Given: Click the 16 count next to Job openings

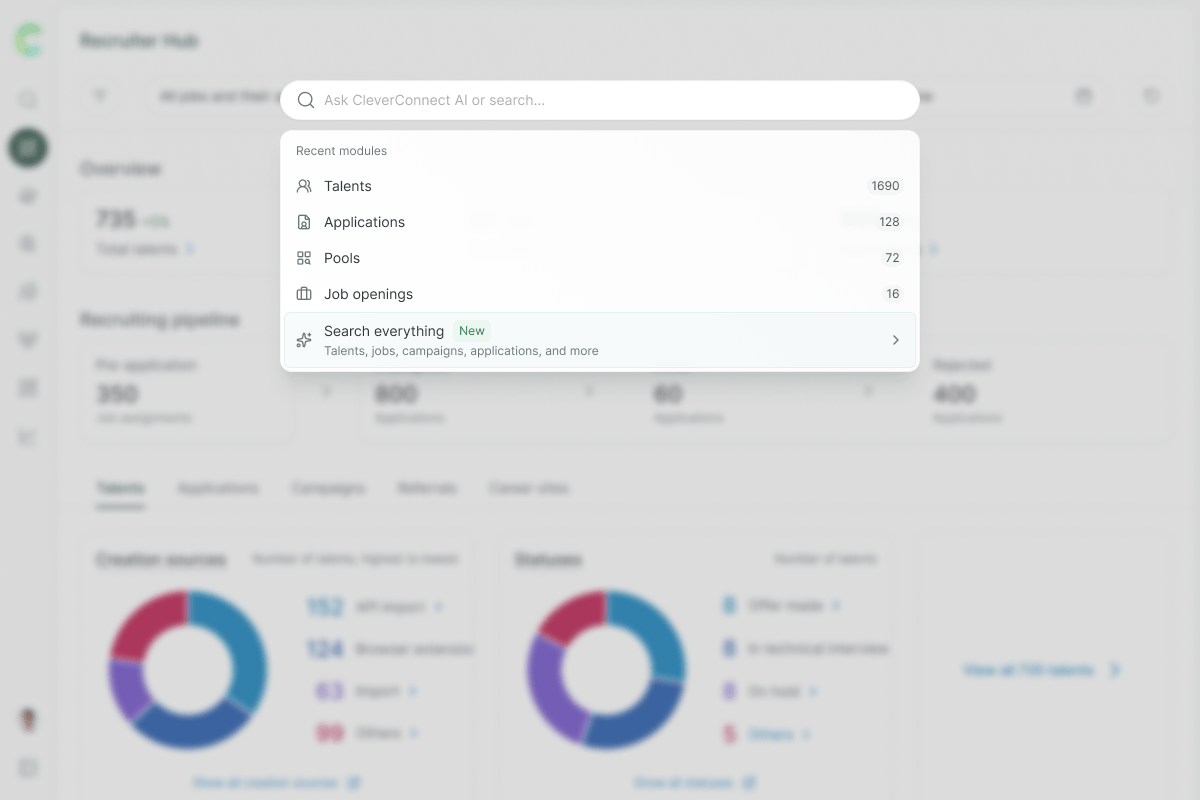Looking at the screenshot, I should (x=892, y=294).
